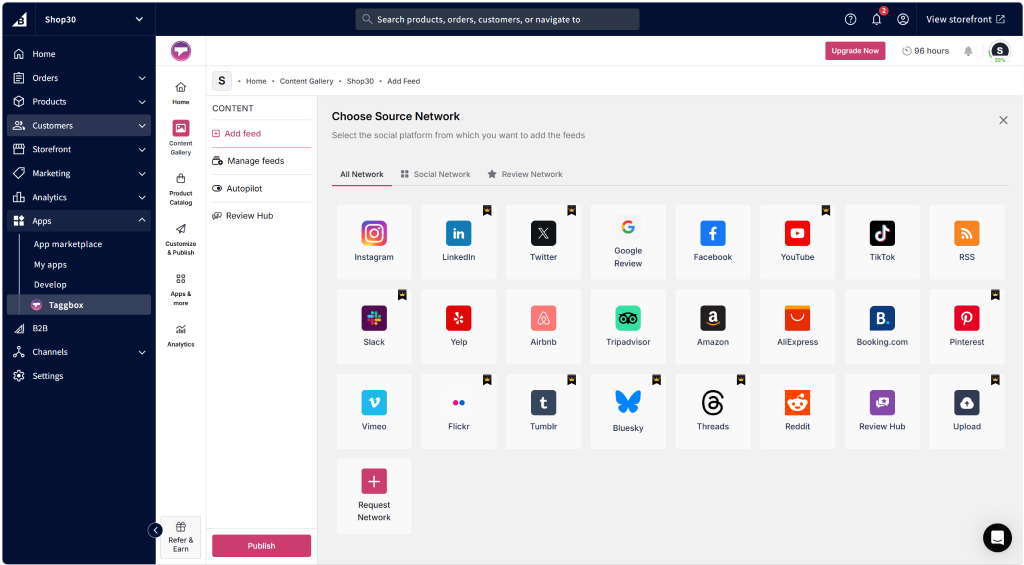
Task: Expand the BigCommerce Analytics menu
Action: (x=78, y=197)
